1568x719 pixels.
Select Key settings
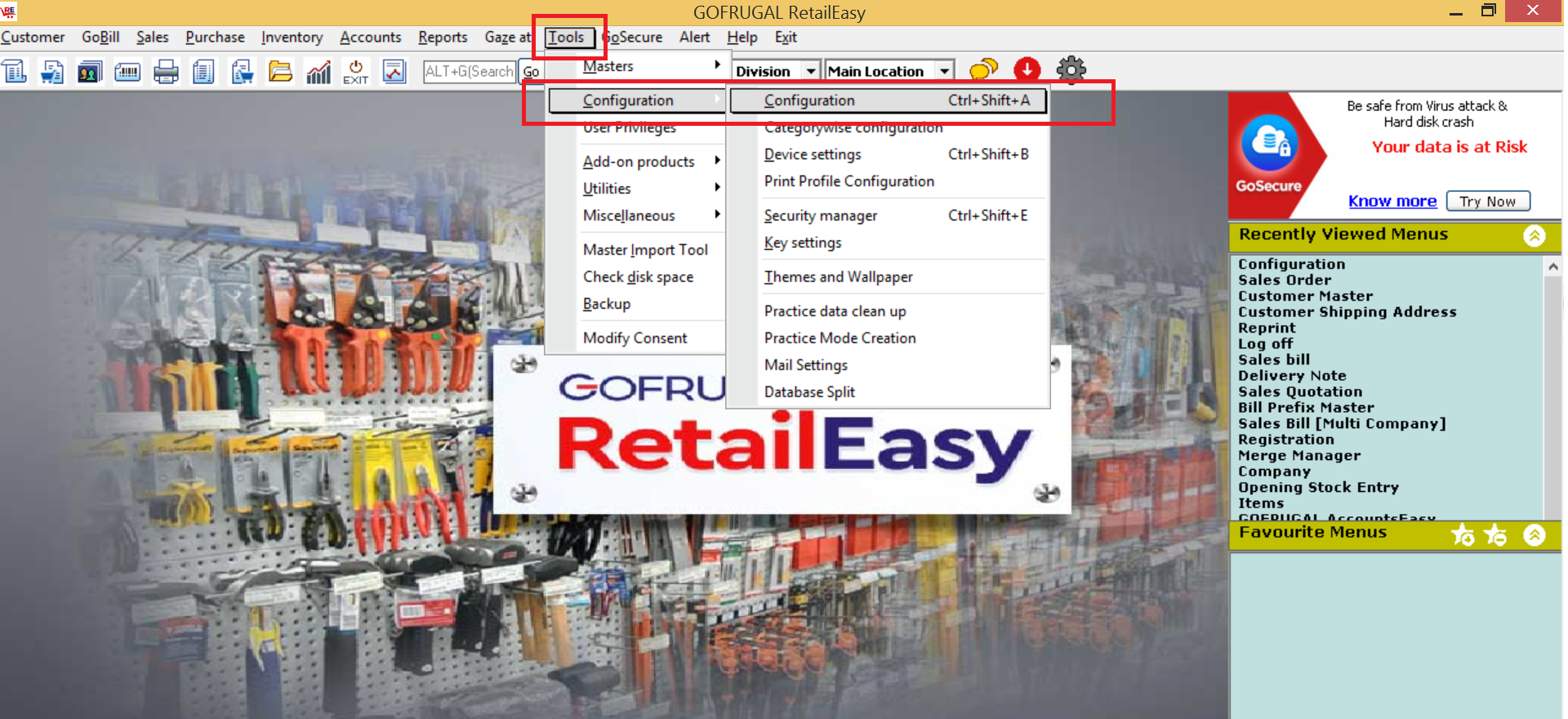pyautogui.click(x=889, y=243)
